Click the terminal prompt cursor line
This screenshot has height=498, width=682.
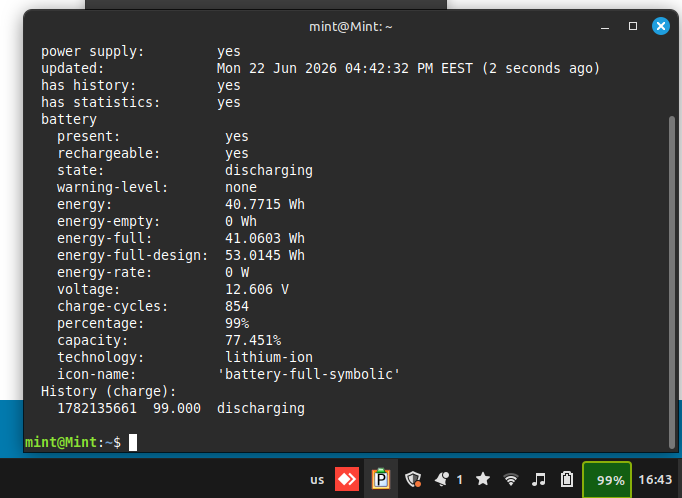point(81,442)
